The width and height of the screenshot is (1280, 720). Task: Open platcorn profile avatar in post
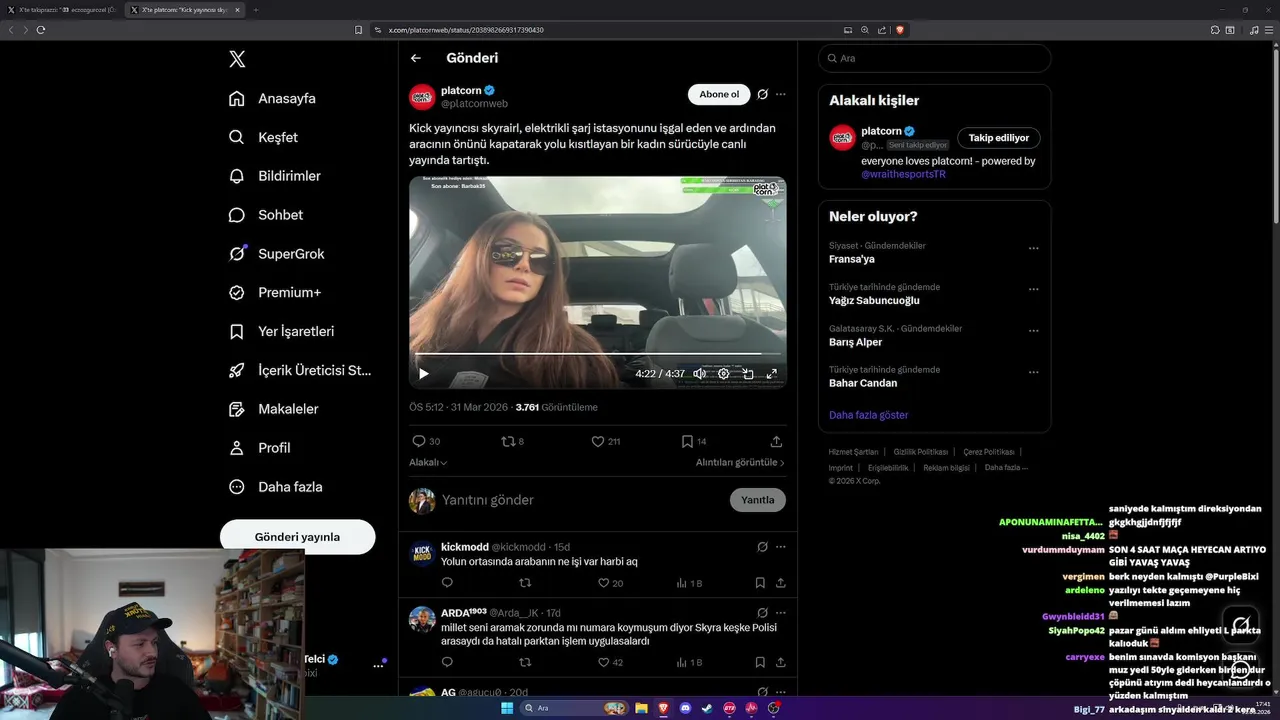tap(422, 97)
